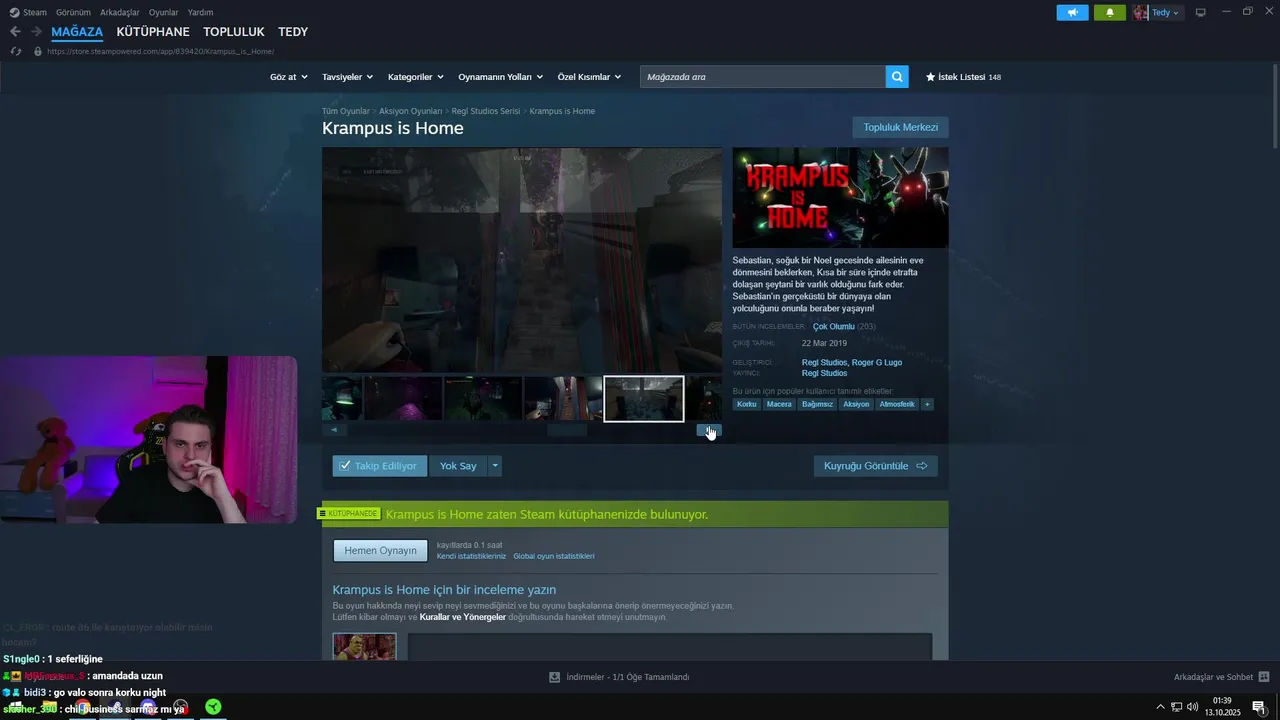Select the purple-lit second screenshot thumbnail
Viewport: 1280px width, 720px height.
(403, 399)
